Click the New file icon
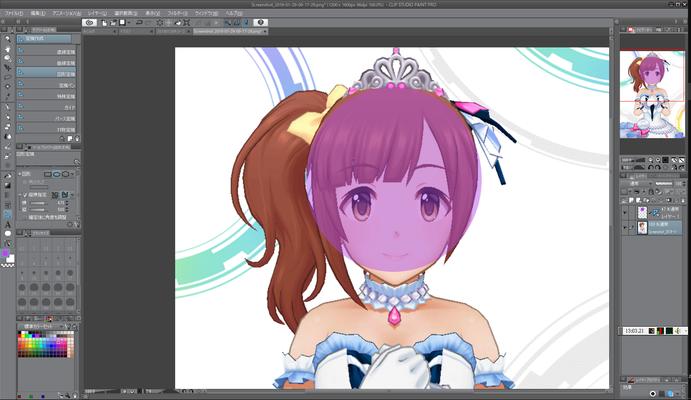The width and height of the screenshot is (691, 400). coord(104,22)
